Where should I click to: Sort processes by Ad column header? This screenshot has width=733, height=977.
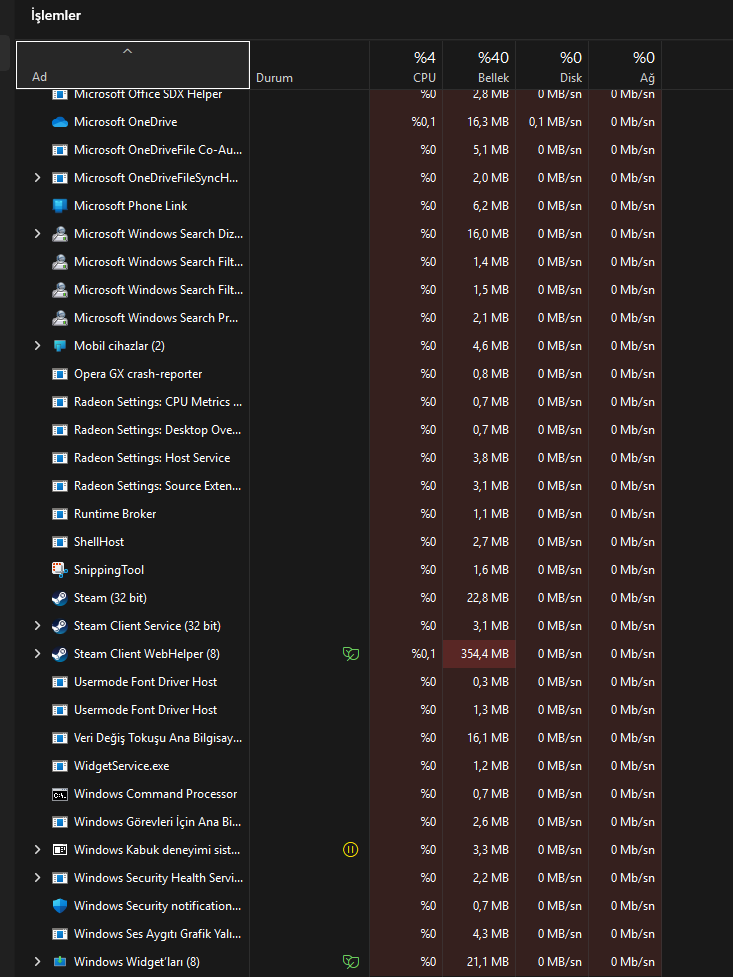coord(133,65)
